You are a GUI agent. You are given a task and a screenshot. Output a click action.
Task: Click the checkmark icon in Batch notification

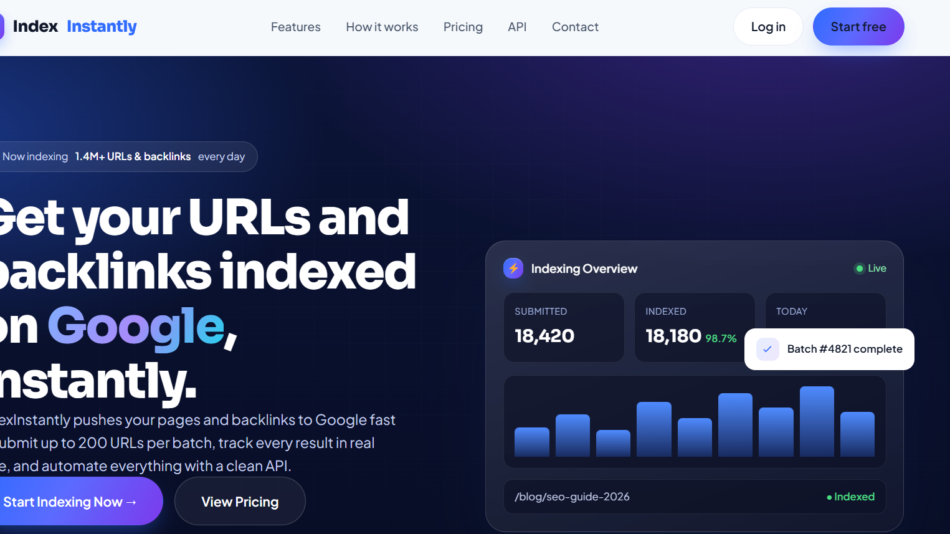(x=767, y=349)
